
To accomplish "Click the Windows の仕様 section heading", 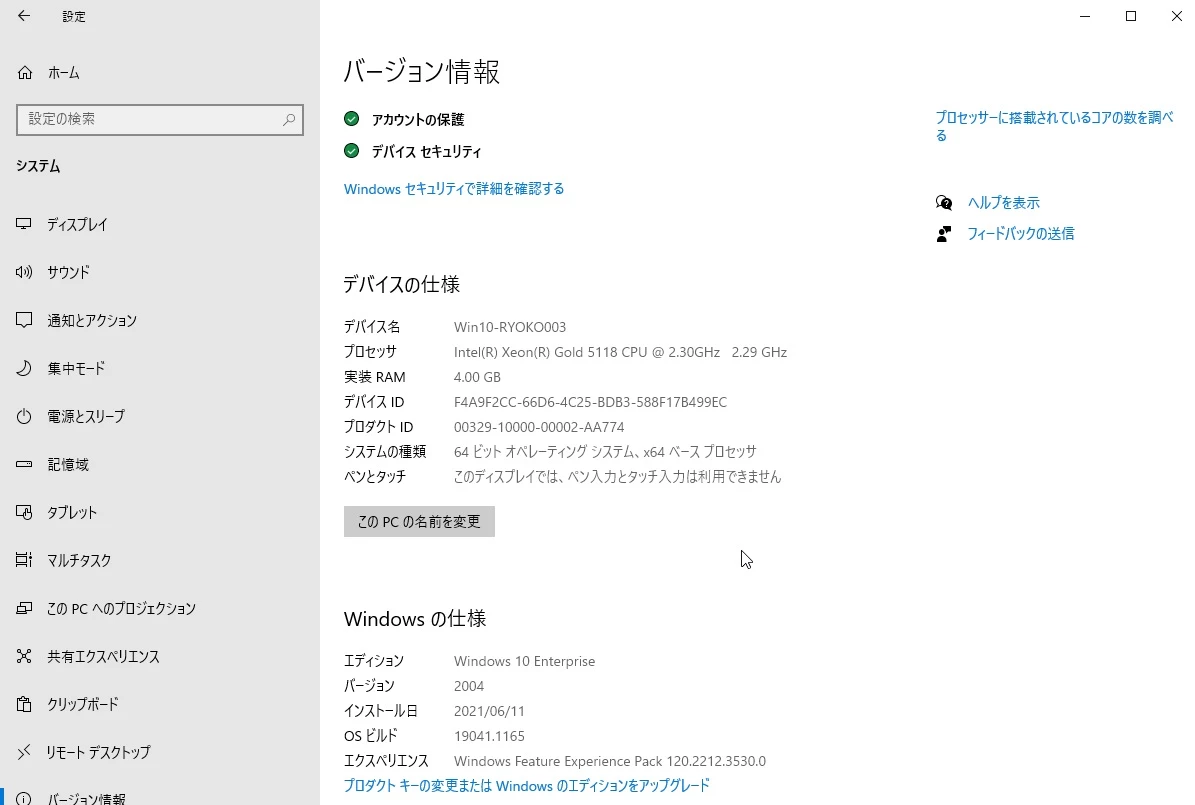I will pos(415,618).
